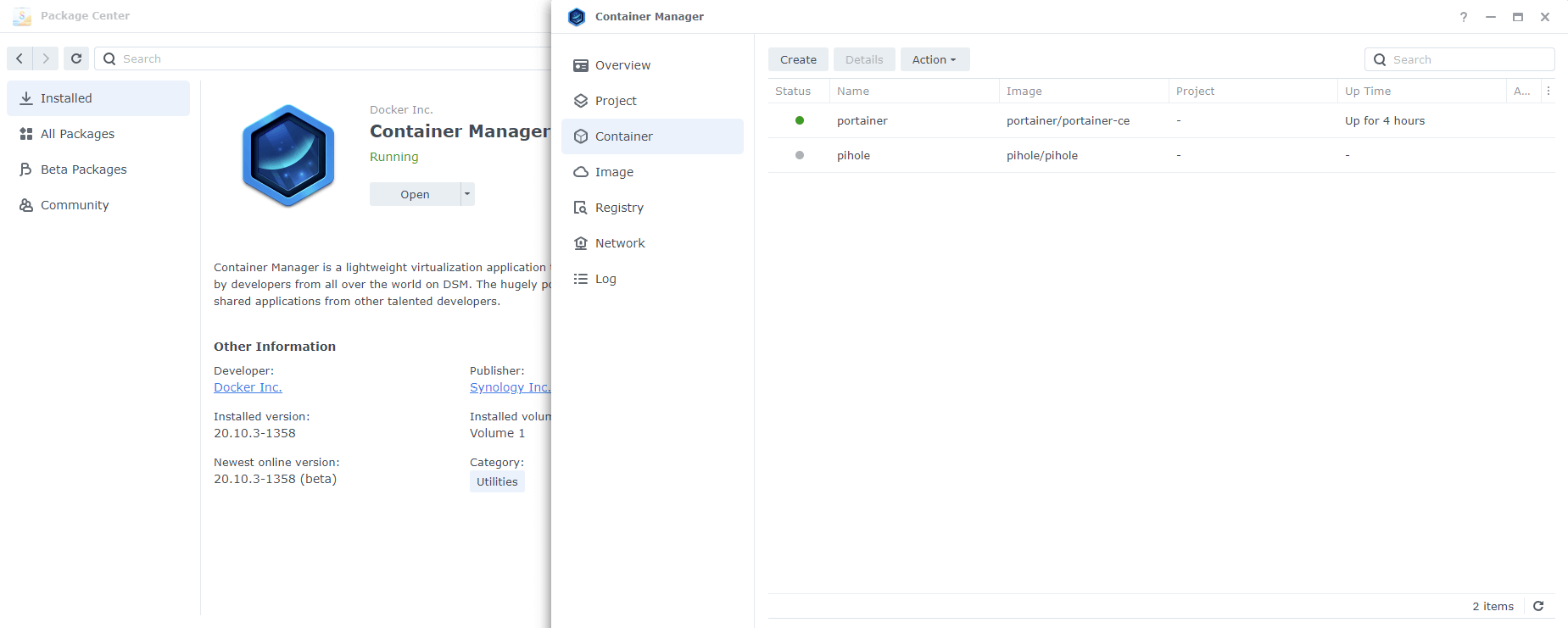Click the Details button

[x=864, y=59]
